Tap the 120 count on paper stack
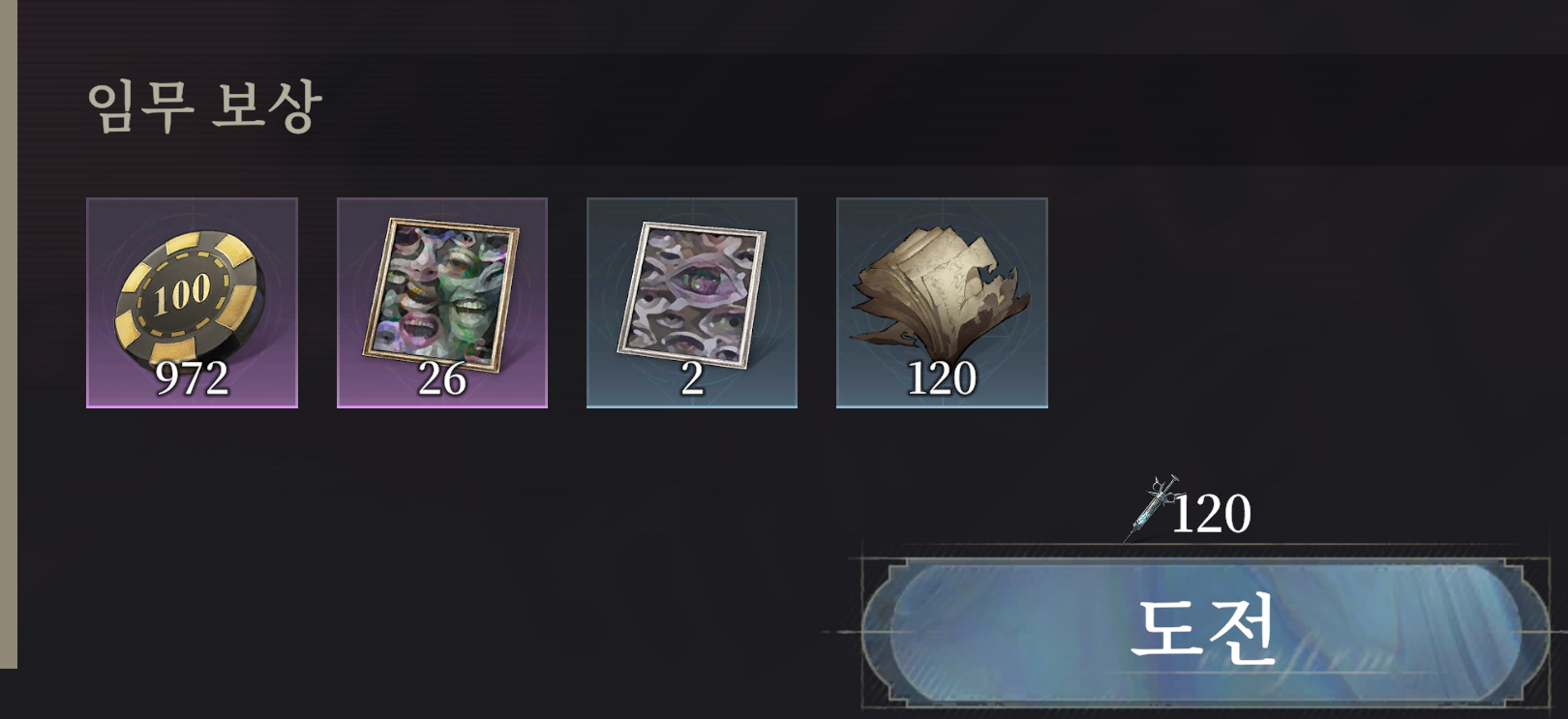The image size is (1568, 719). [942, 378]
